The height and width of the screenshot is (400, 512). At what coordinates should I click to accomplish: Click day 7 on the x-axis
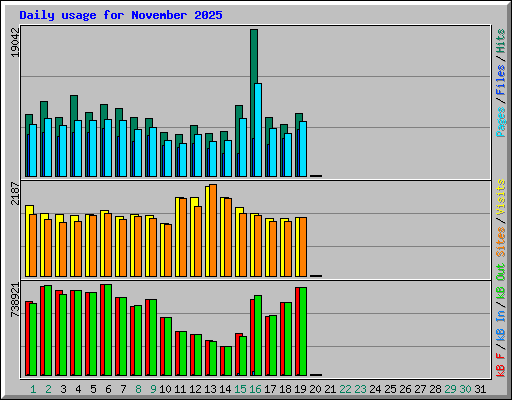pos(123,389)
